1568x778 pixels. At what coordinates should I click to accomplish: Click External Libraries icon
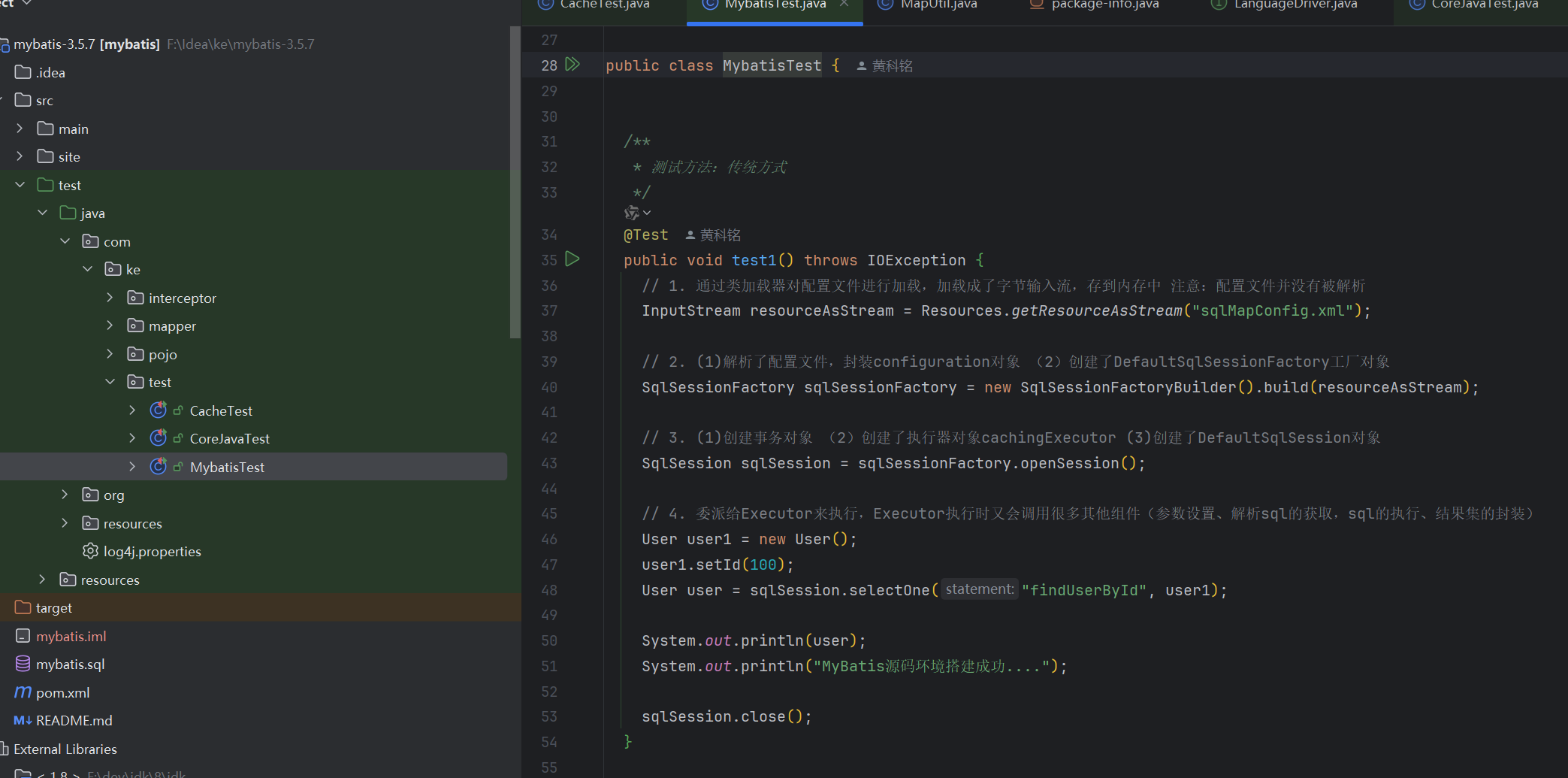pyautogui.click(x=5, y=749)
